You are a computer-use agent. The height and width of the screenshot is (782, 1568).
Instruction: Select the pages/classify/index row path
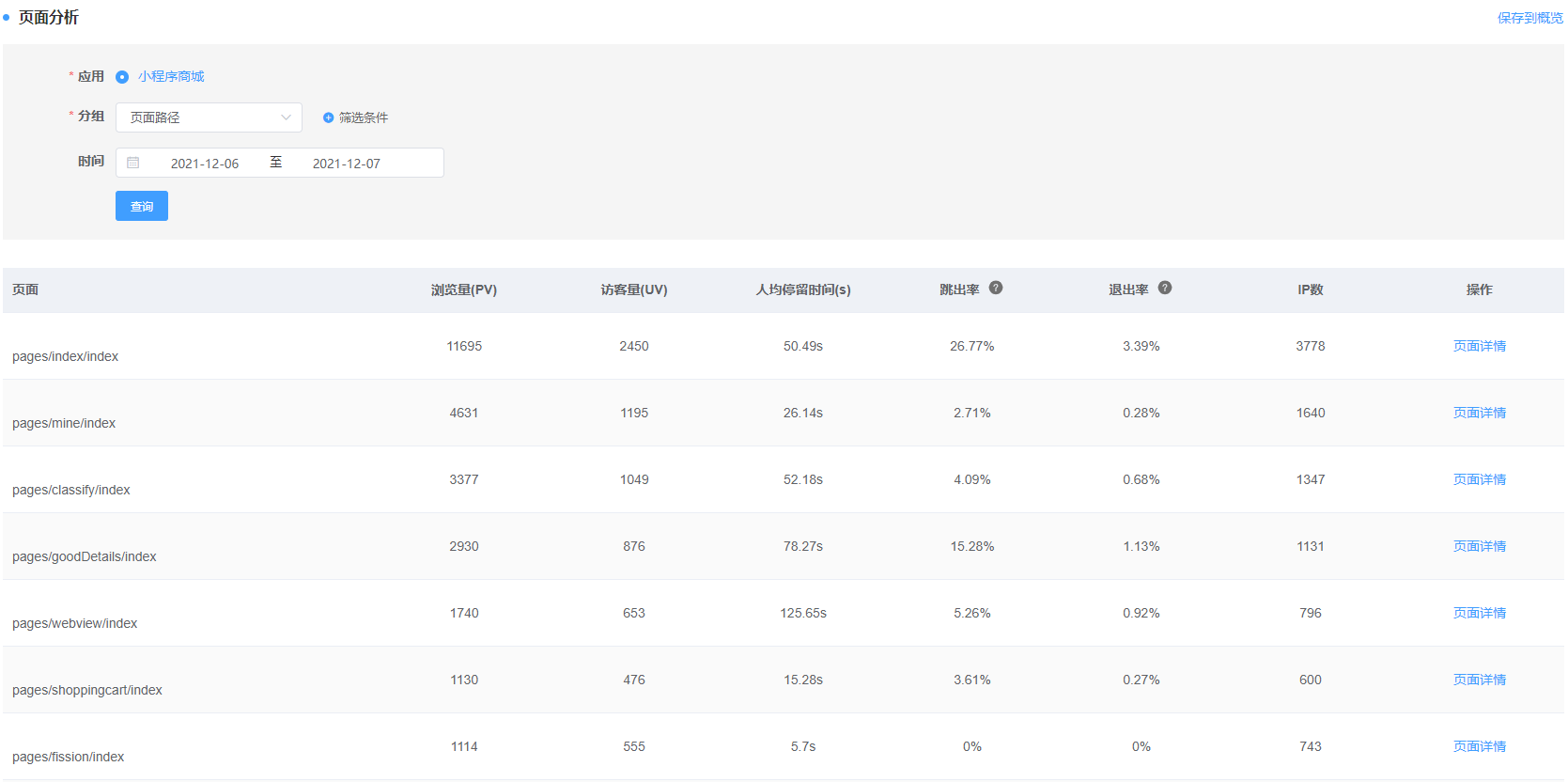(71, 490)
